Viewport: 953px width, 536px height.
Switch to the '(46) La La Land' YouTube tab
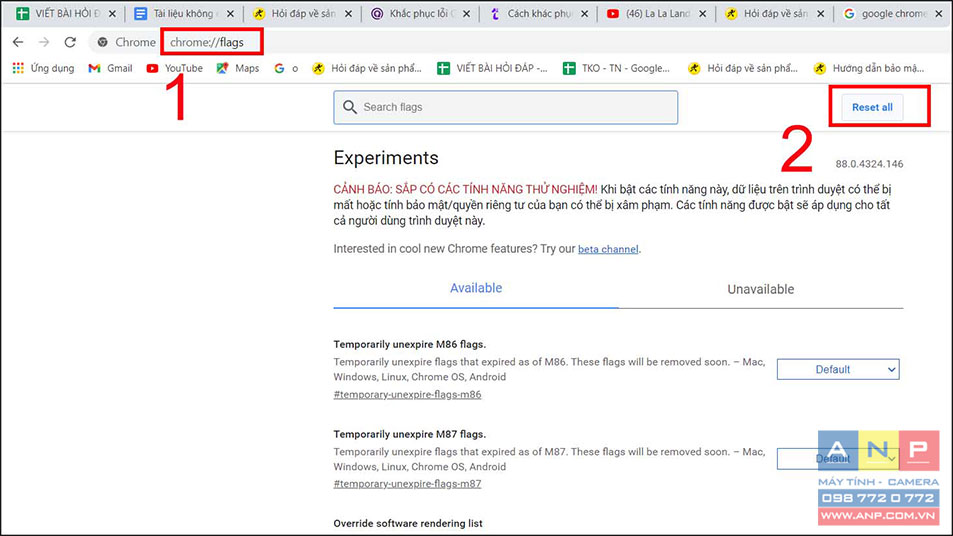(656, 13)
